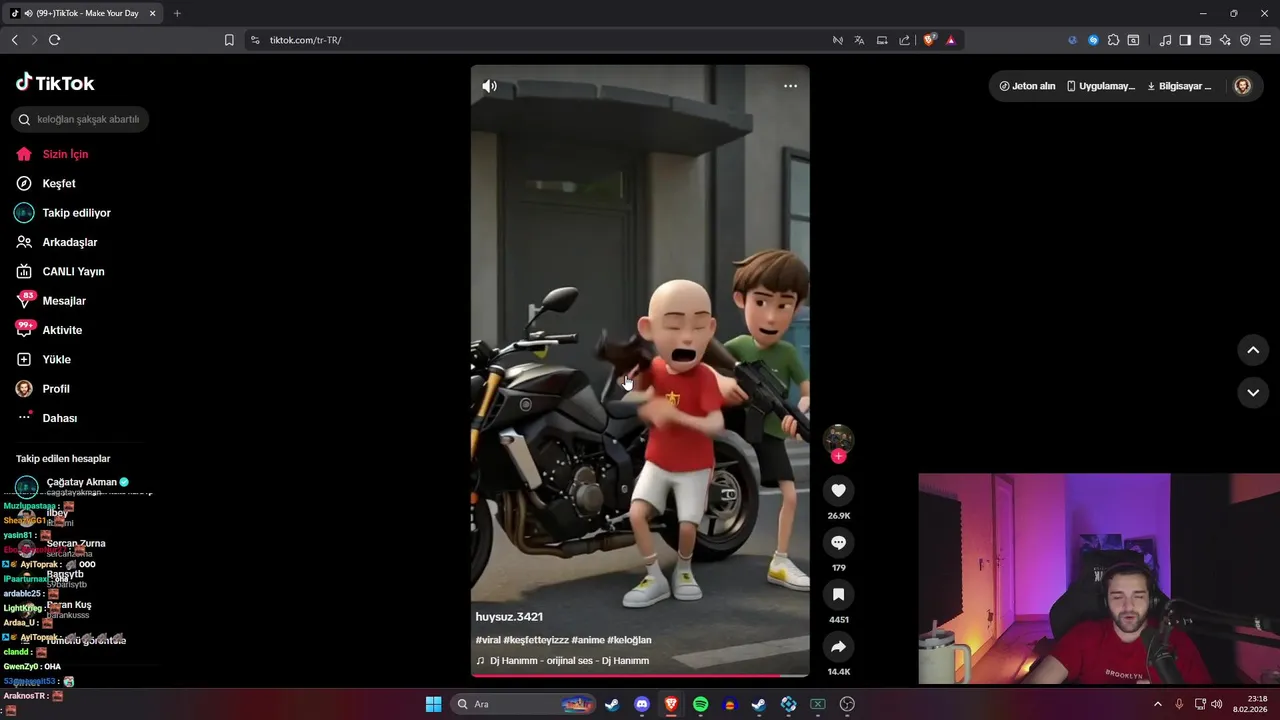Open the #anime hashtag

[588, 640]
